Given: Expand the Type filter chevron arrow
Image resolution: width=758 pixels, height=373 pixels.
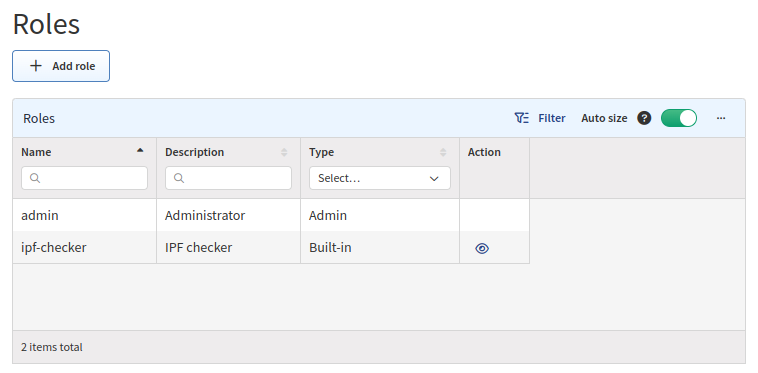Looking at the screenshot, I should (434, 178).
